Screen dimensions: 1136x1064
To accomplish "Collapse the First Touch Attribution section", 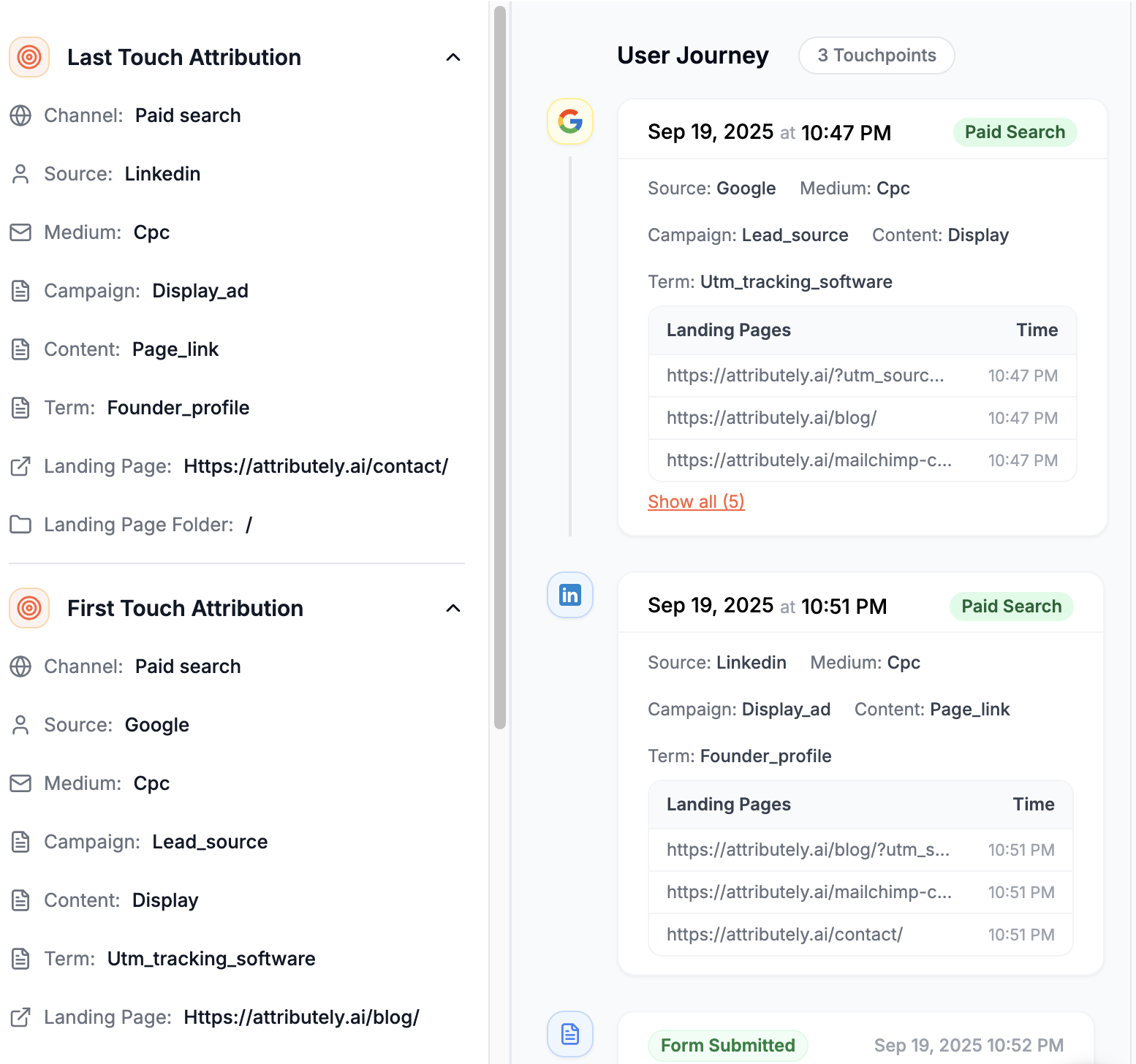I will (x=453, y=608).
